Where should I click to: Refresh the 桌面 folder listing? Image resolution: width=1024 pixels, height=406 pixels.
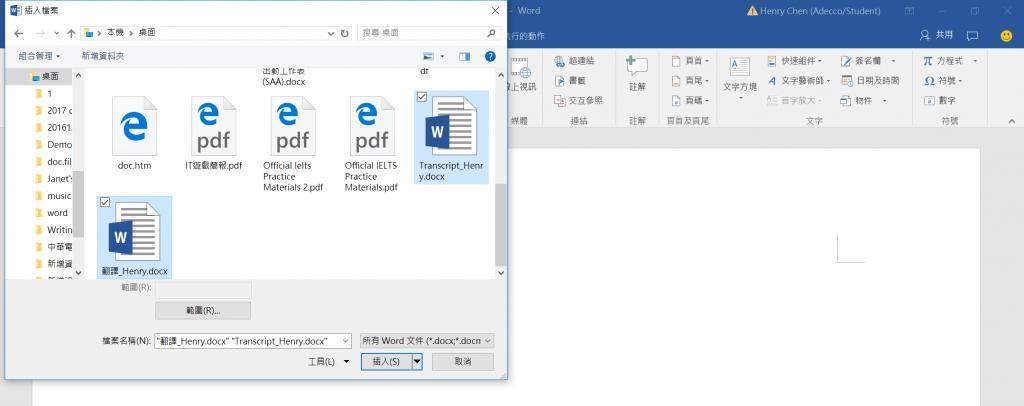click(345, 33)
